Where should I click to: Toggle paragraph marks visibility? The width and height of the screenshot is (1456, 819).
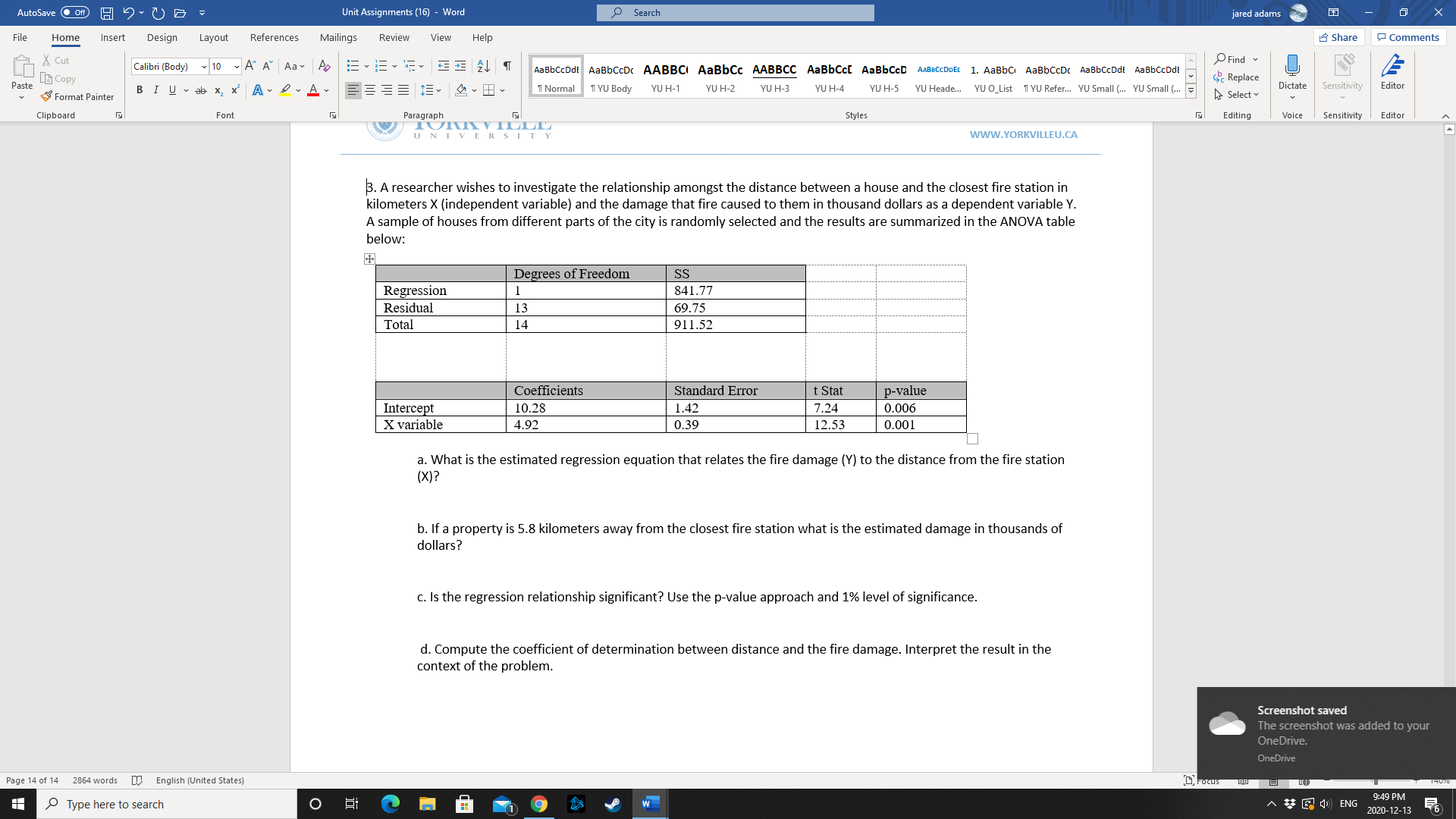pos(507,66)
